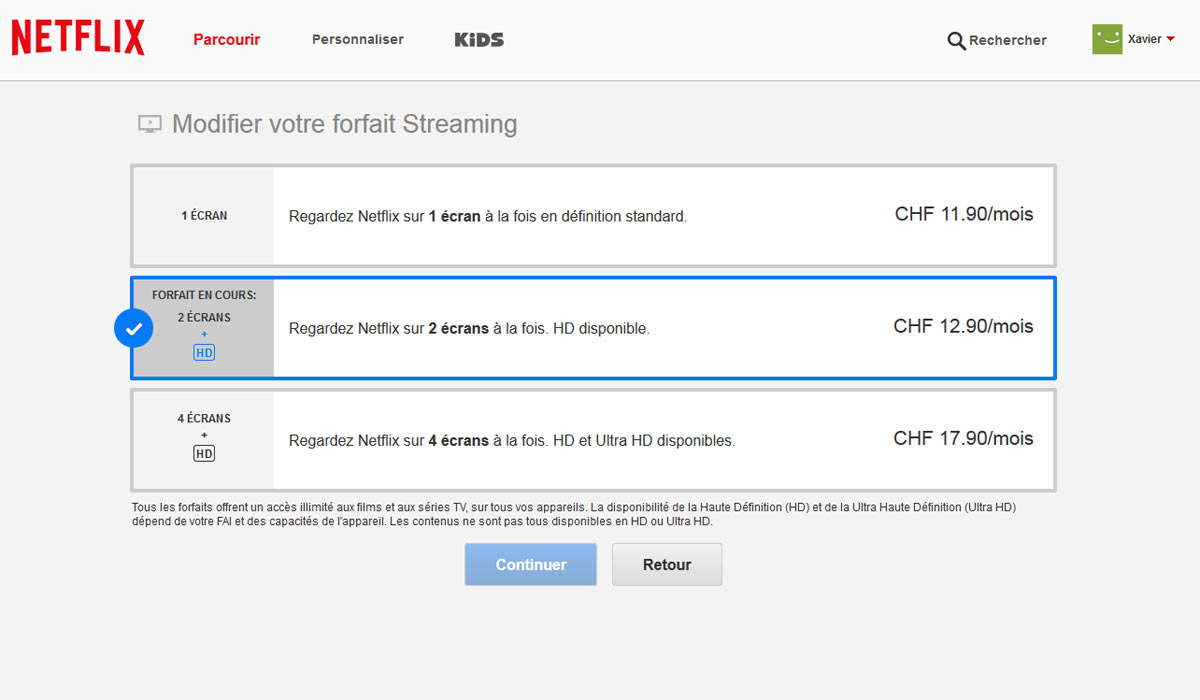Open the KIDS section
Image resolution: width=1200 pixels, height=700 pixels.
(478, 40)
